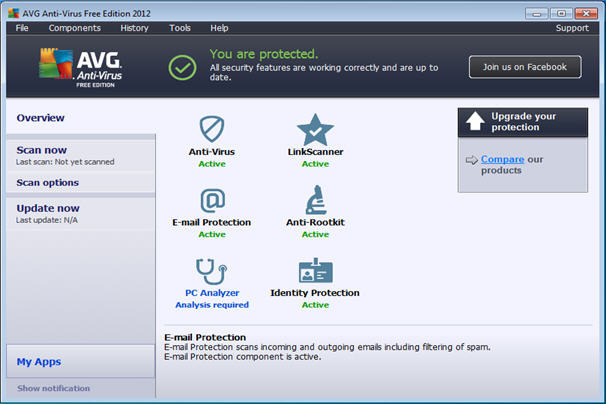
Task: Click the Join us on Facebook button
Action: pyautogui.click(x=525, y=67)
